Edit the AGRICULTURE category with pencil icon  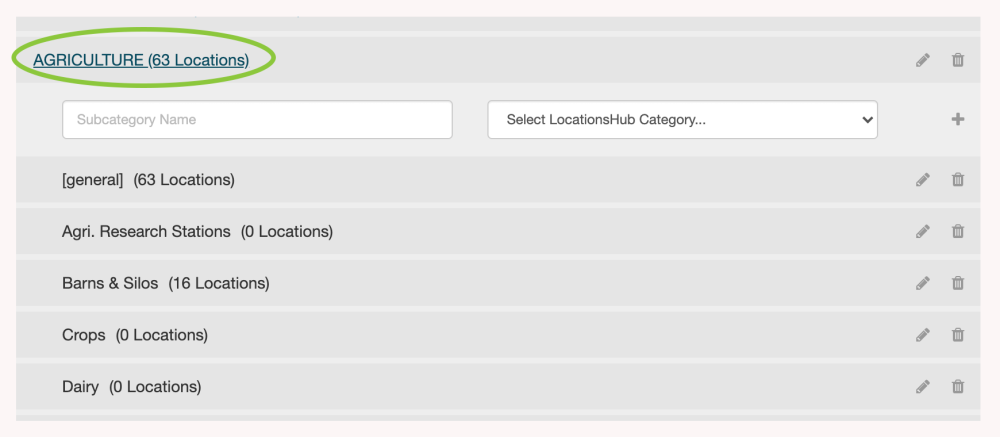(x=922, y=60)
